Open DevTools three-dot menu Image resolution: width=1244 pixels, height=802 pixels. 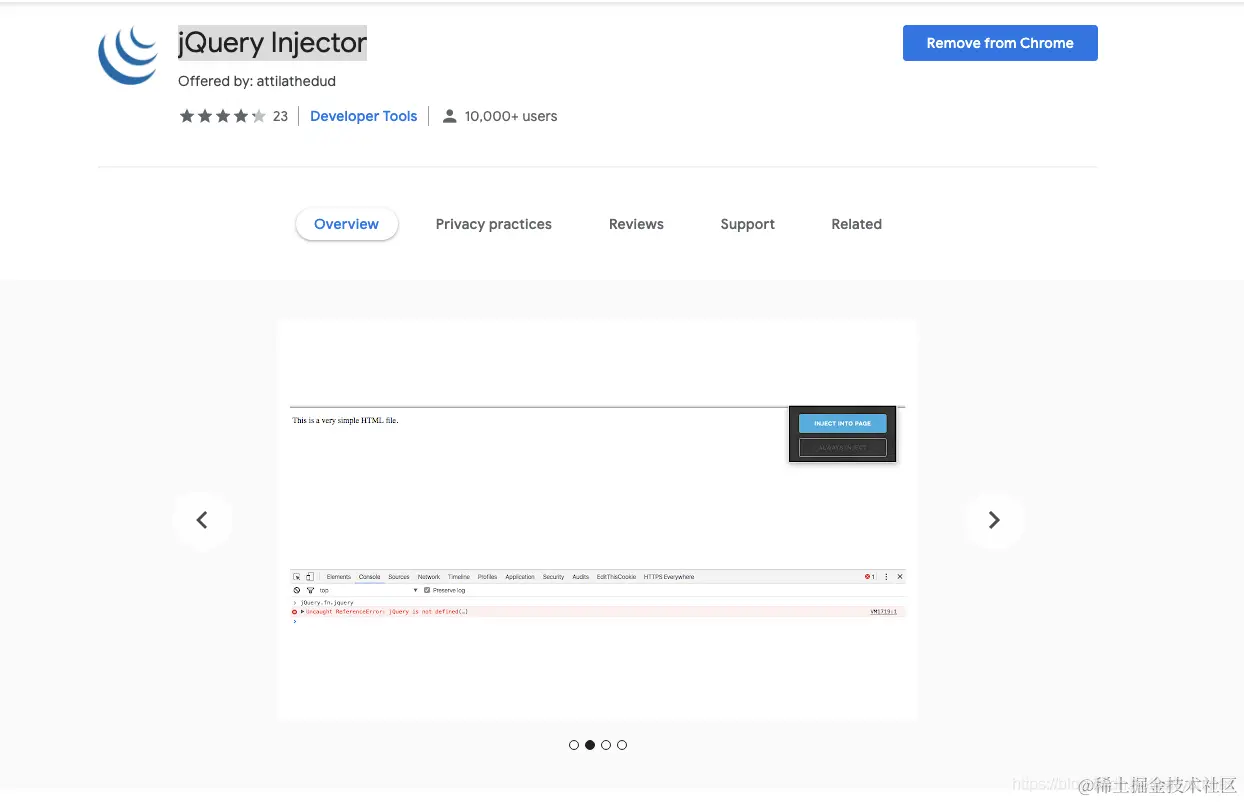coord(886,577)
